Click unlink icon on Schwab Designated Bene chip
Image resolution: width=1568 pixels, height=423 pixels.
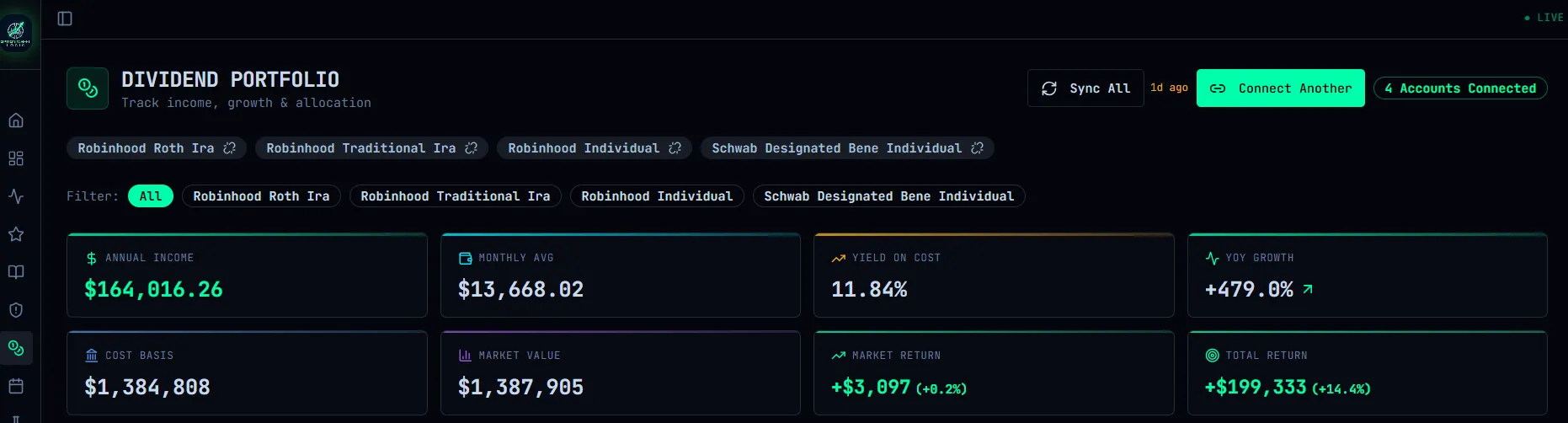coord(977,148)
